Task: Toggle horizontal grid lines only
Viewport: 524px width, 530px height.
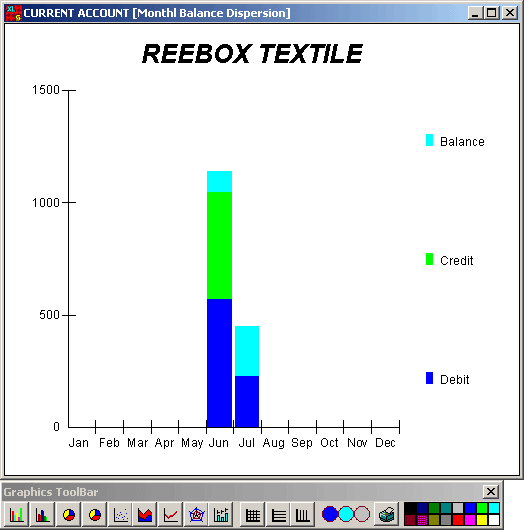Action: coord(279,515)
